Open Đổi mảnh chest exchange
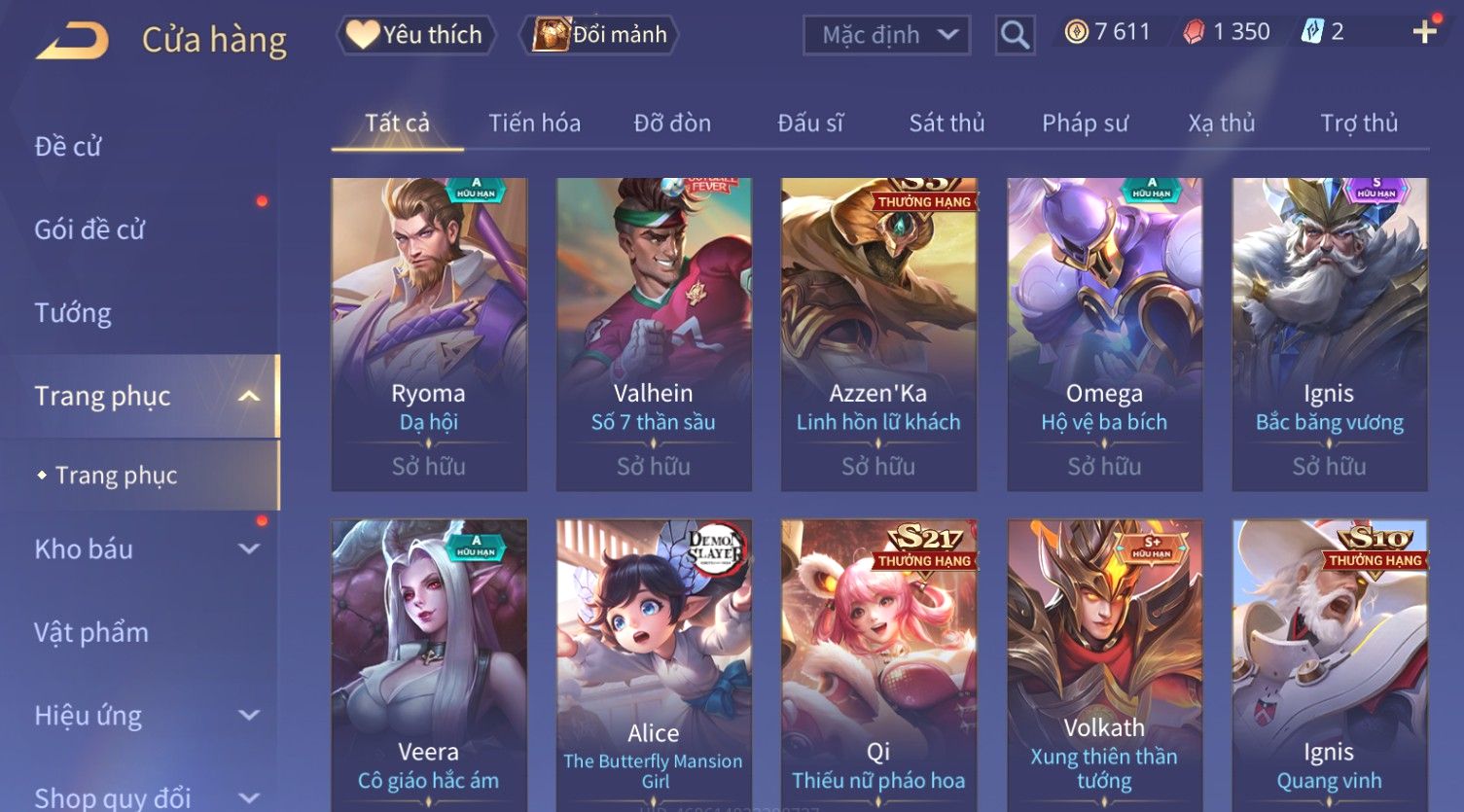 click(600, 35)
